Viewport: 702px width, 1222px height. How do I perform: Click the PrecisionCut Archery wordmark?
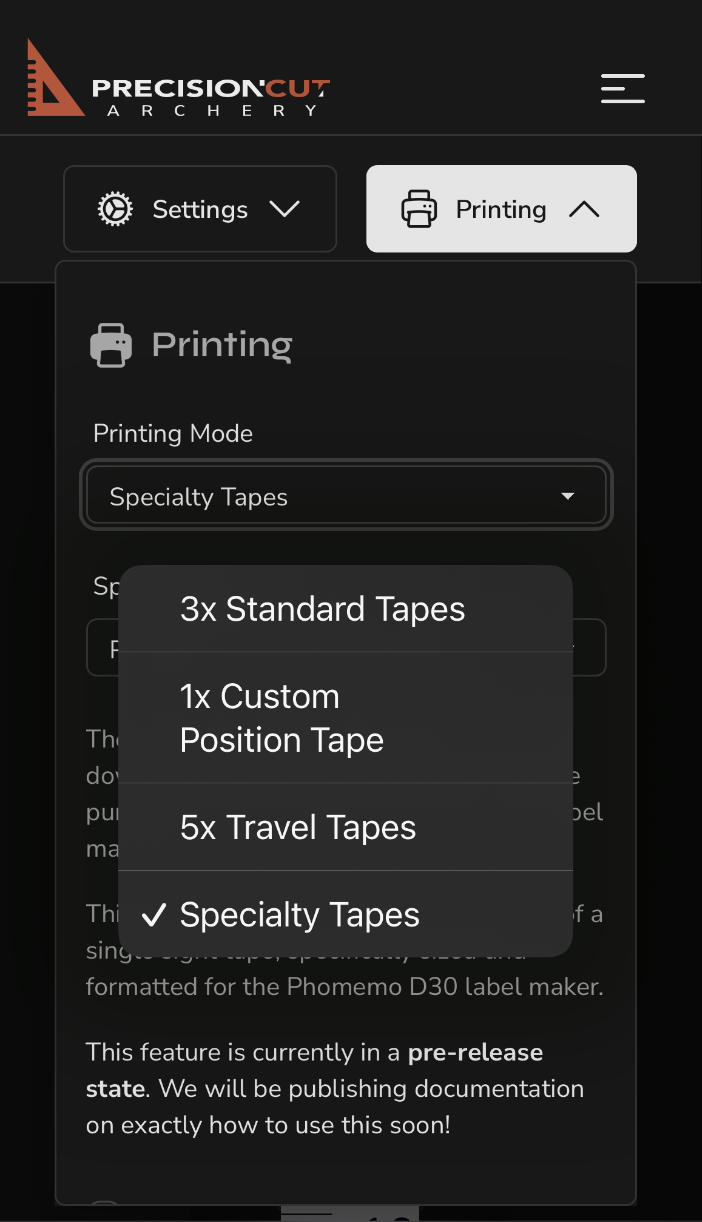(211, 97)
